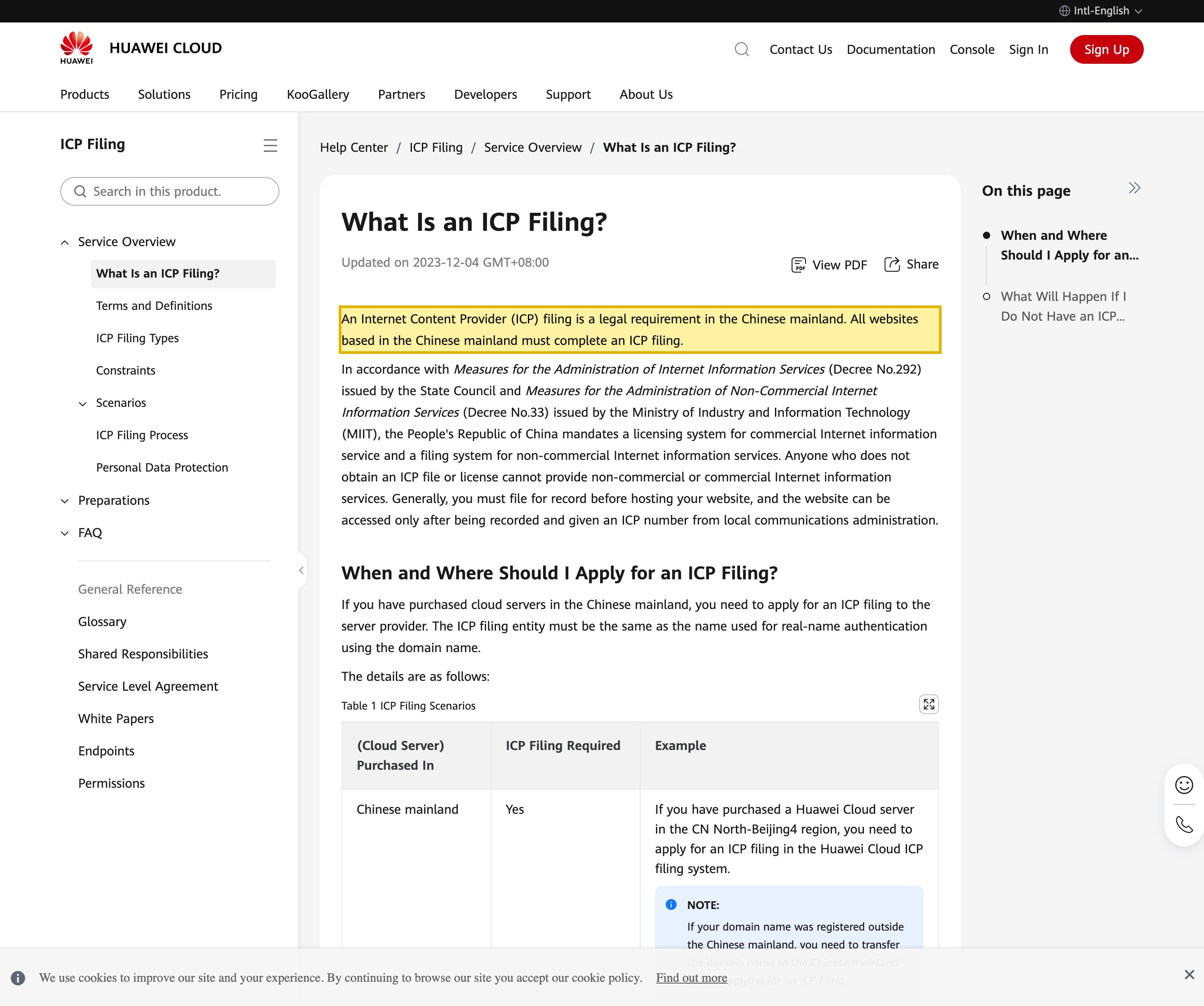Viewport: 1204px width, 1006px height.
Task: Open Shared Responsibilities reference link
Action: (x=143, y=654)
